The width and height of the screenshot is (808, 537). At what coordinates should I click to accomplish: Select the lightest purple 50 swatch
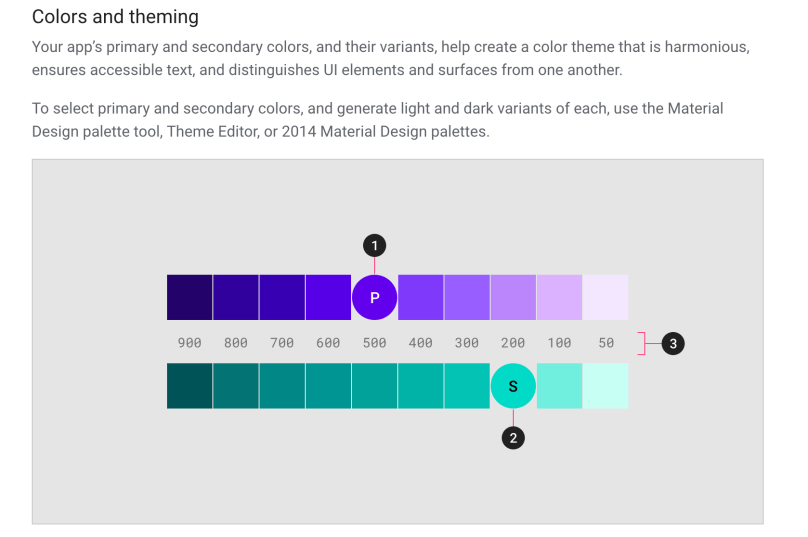pos(606,297)
